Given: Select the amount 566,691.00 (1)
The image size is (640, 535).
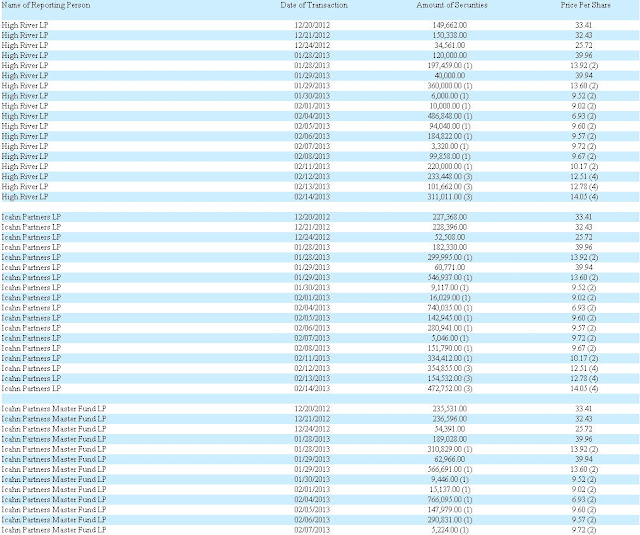Looking at the screenshot, I should click(x=450, y=470).
